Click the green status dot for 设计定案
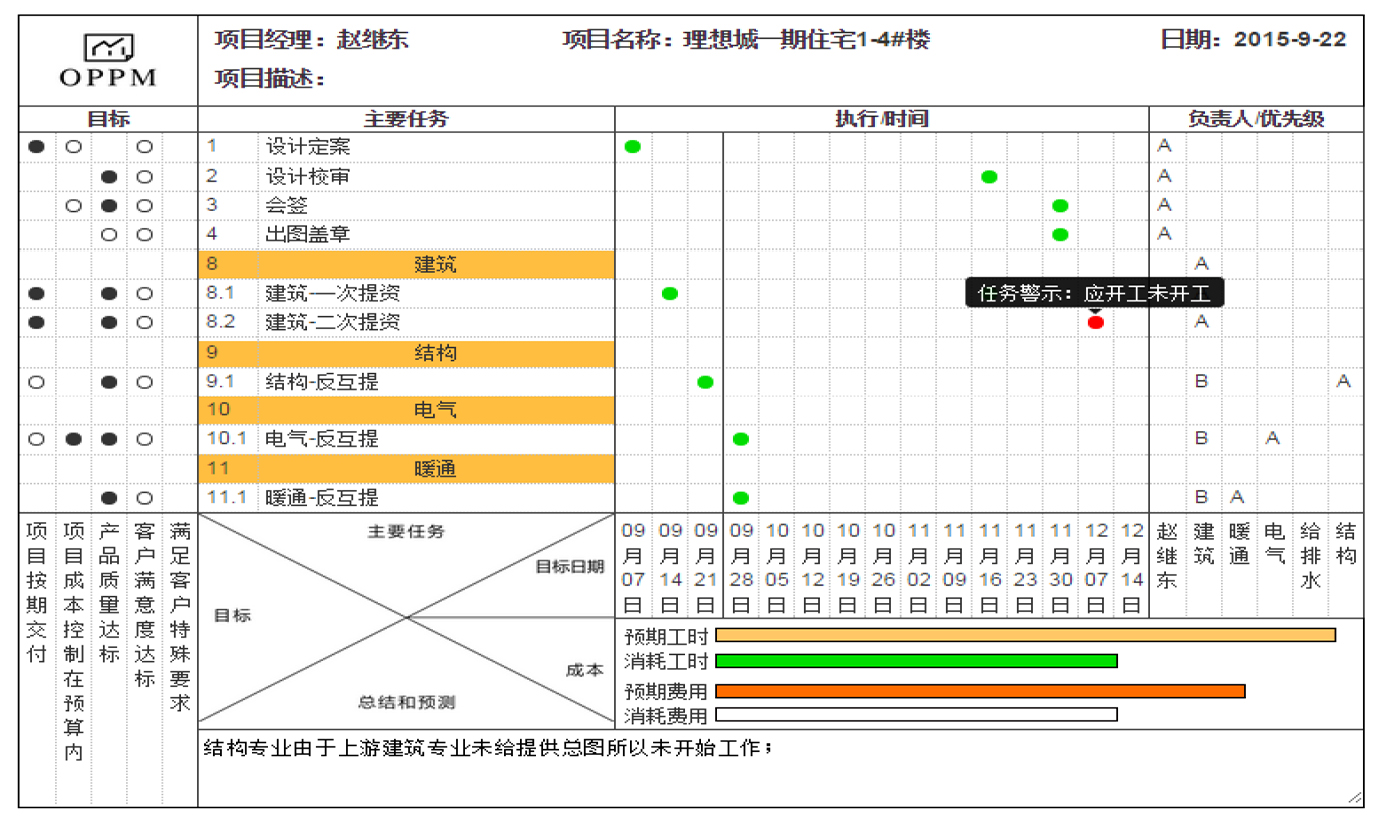This screenshot has width=1386, height=827. click(x=632, y=147)
